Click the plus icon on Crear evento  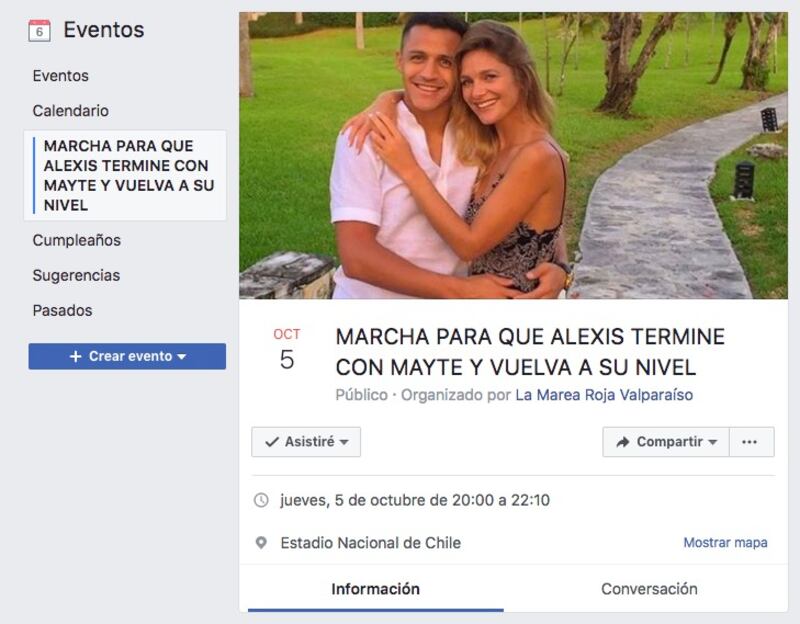tap(76, 356)
